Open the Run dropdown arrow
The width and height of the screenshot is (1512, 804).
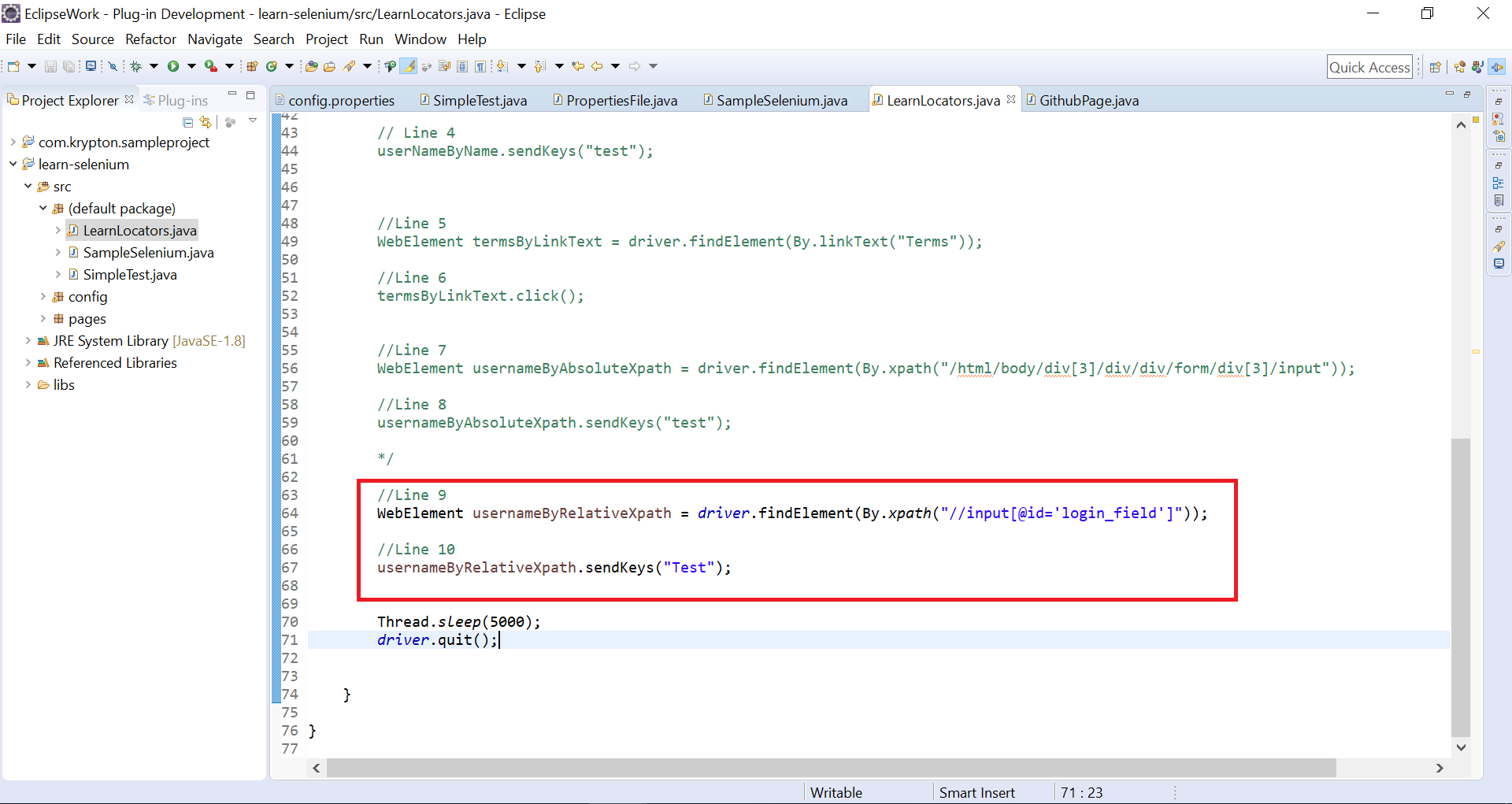(x=191, y=66)
